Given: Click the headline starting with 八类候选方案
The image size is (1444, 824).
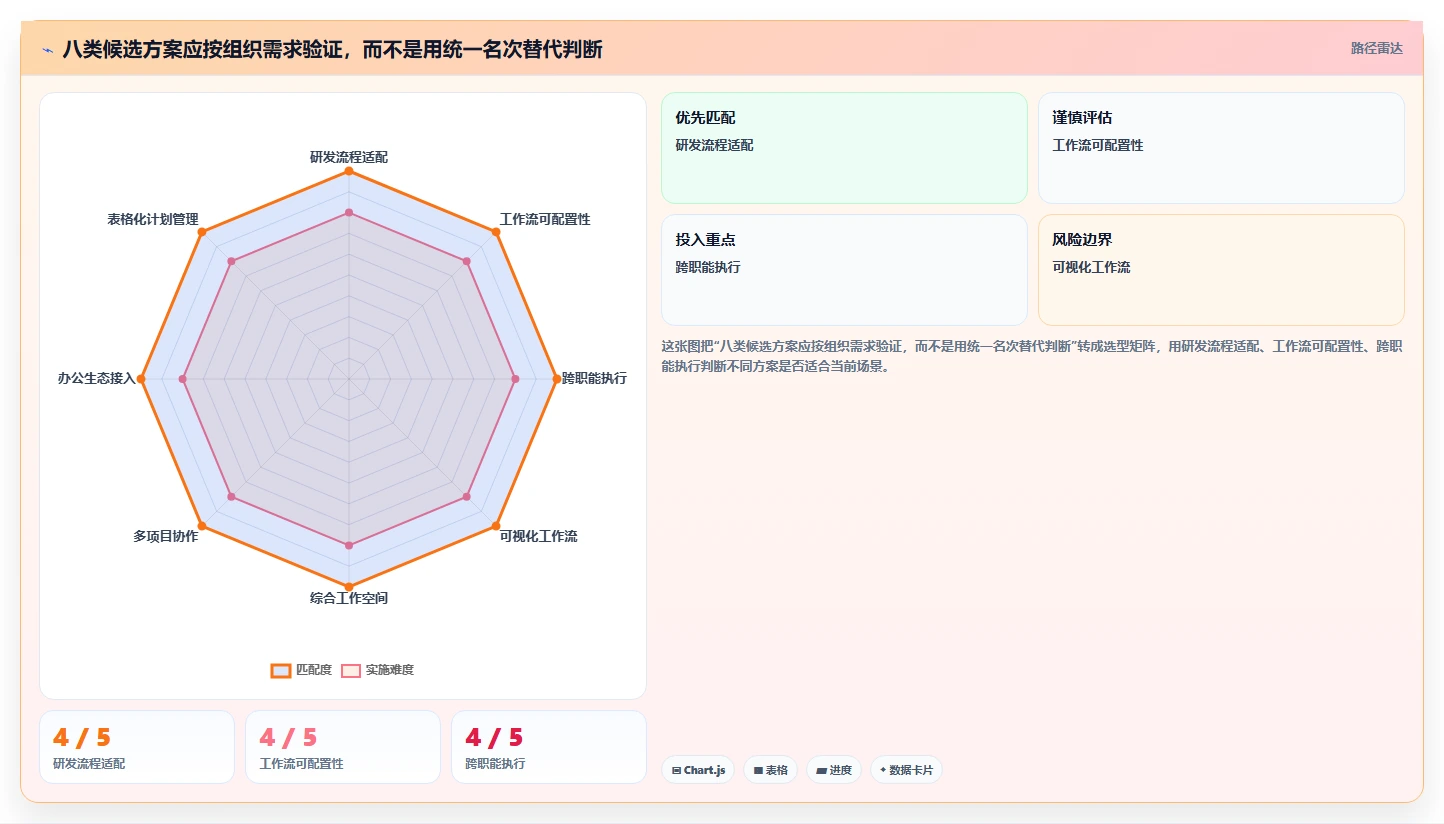Looking at the screenshot, I should (332, 49).
